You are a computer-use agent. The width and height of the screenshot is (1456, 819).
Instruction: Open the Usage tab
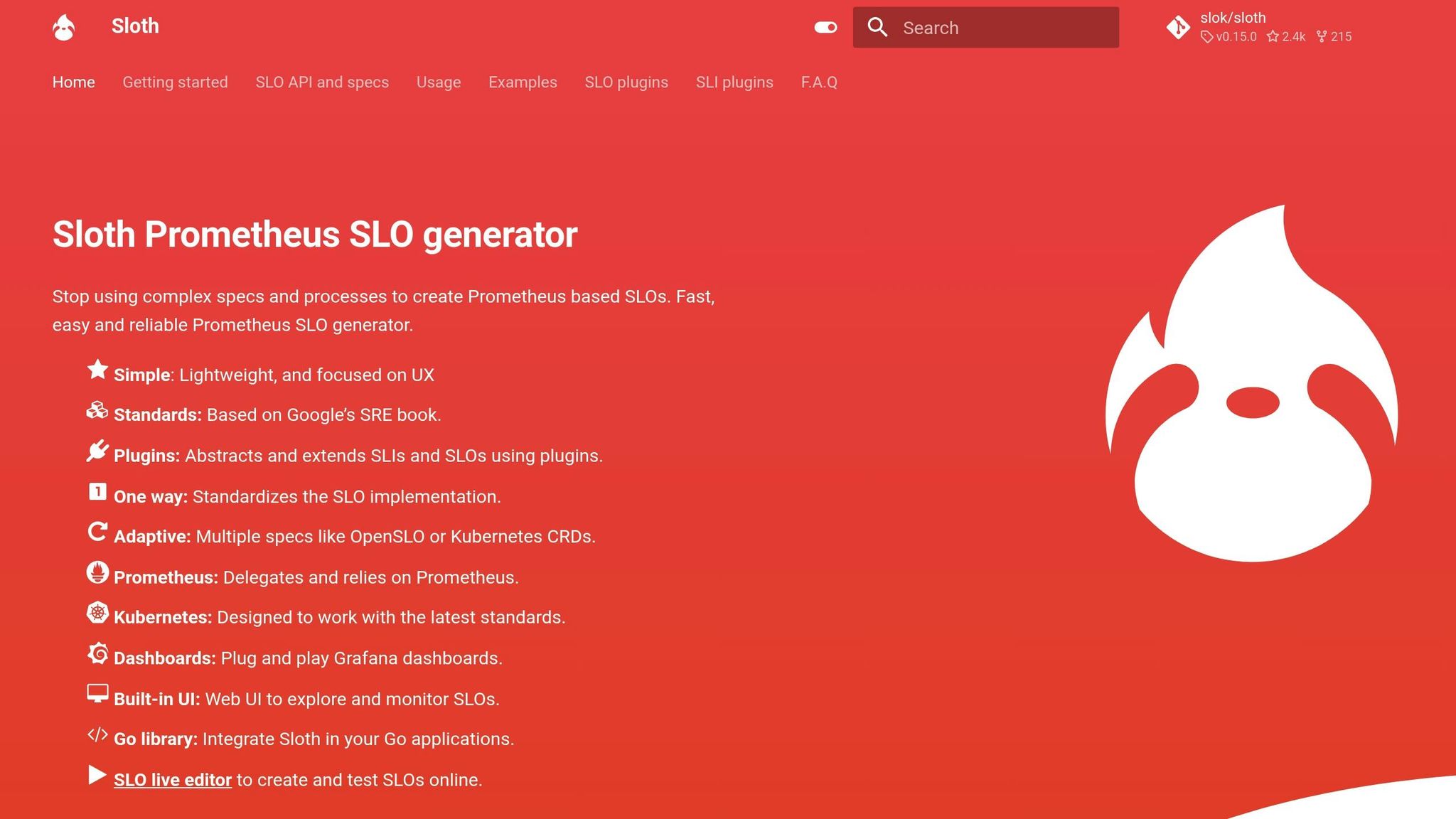[439, 82]
